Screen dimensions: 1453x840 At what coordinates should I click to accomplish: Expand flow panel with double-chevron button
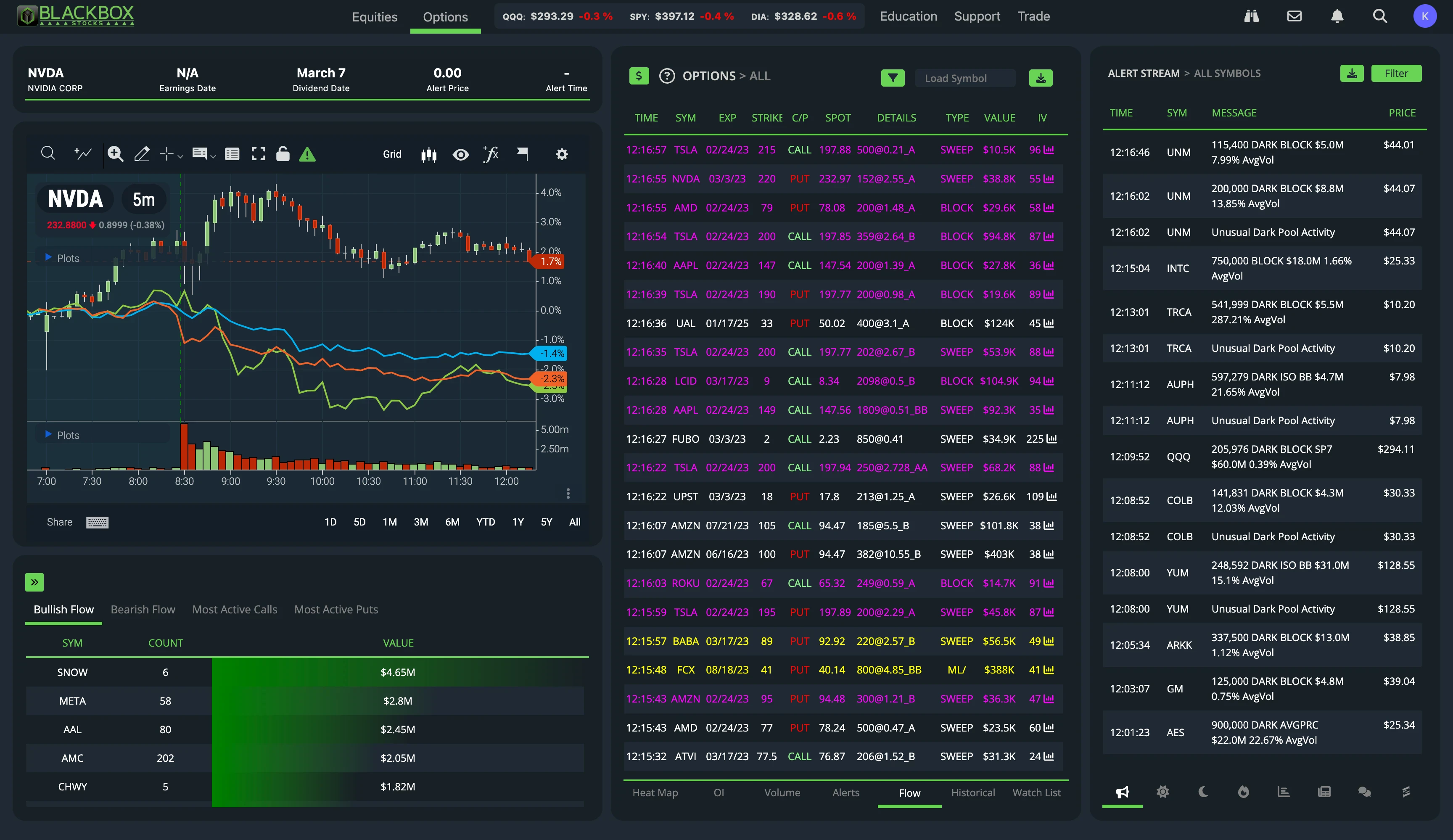point(34,582)
